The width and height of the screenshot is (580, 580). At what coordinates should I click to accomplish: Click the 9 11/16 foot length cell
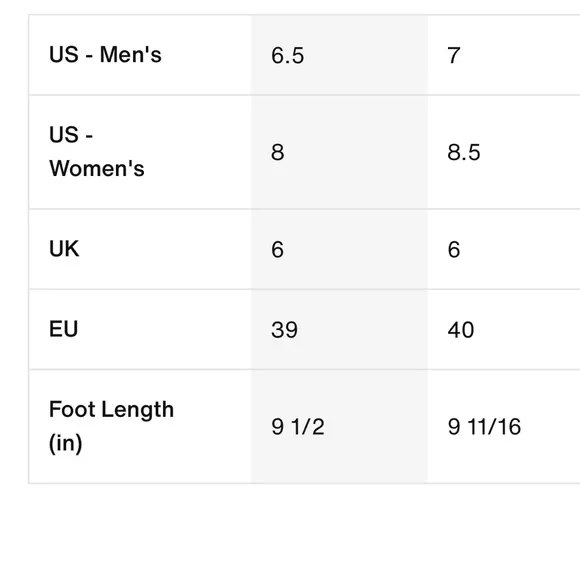coord(504,426)
